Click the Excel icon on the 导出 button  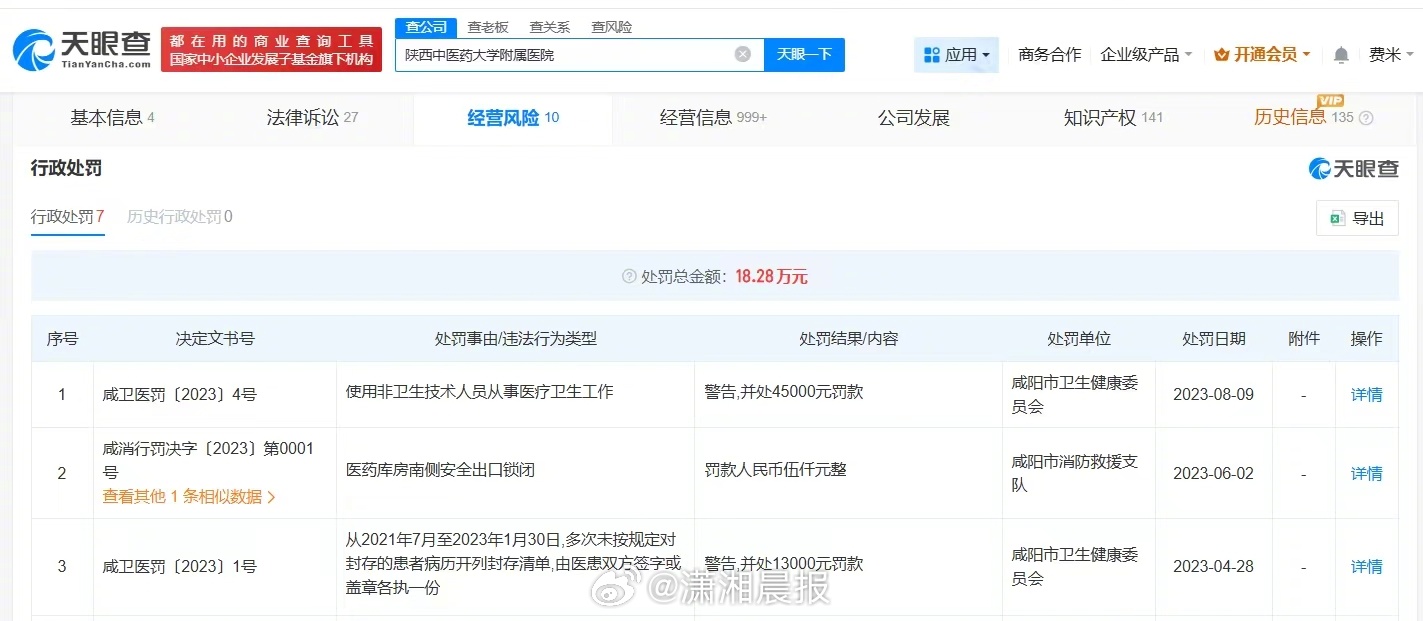(x=1338, y=218)
